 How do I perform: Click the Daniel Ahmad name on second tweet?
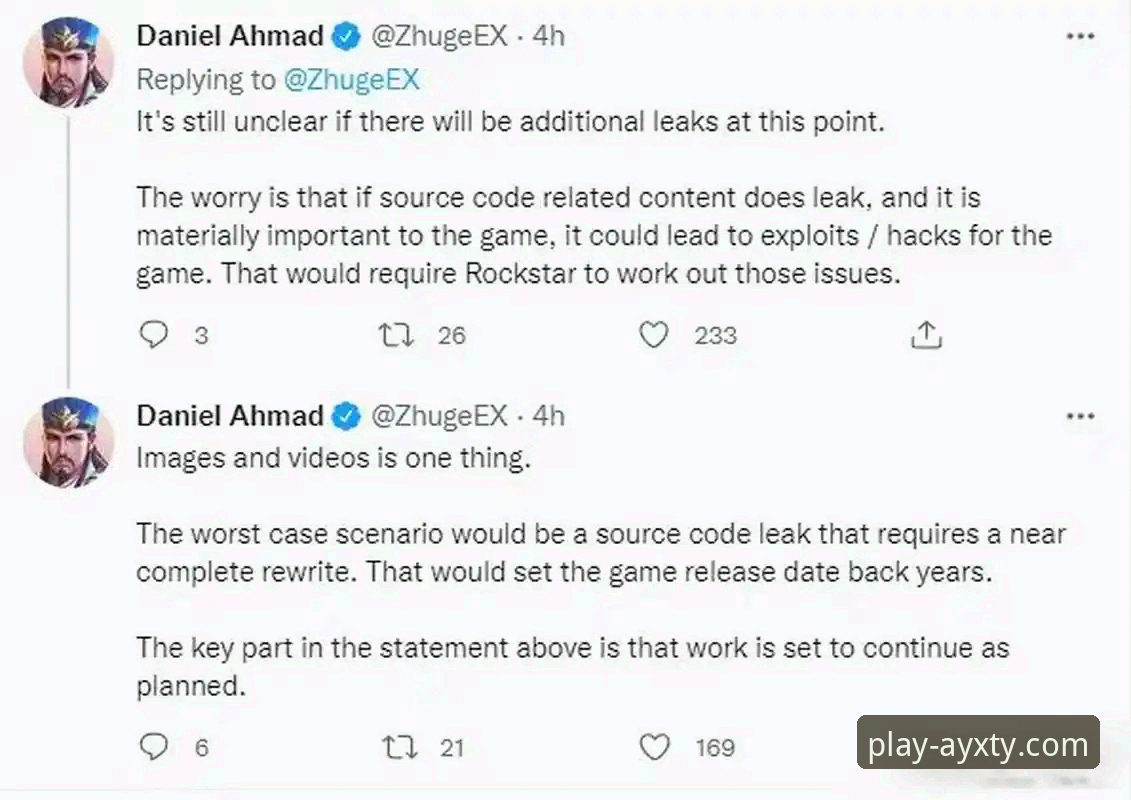230,416
